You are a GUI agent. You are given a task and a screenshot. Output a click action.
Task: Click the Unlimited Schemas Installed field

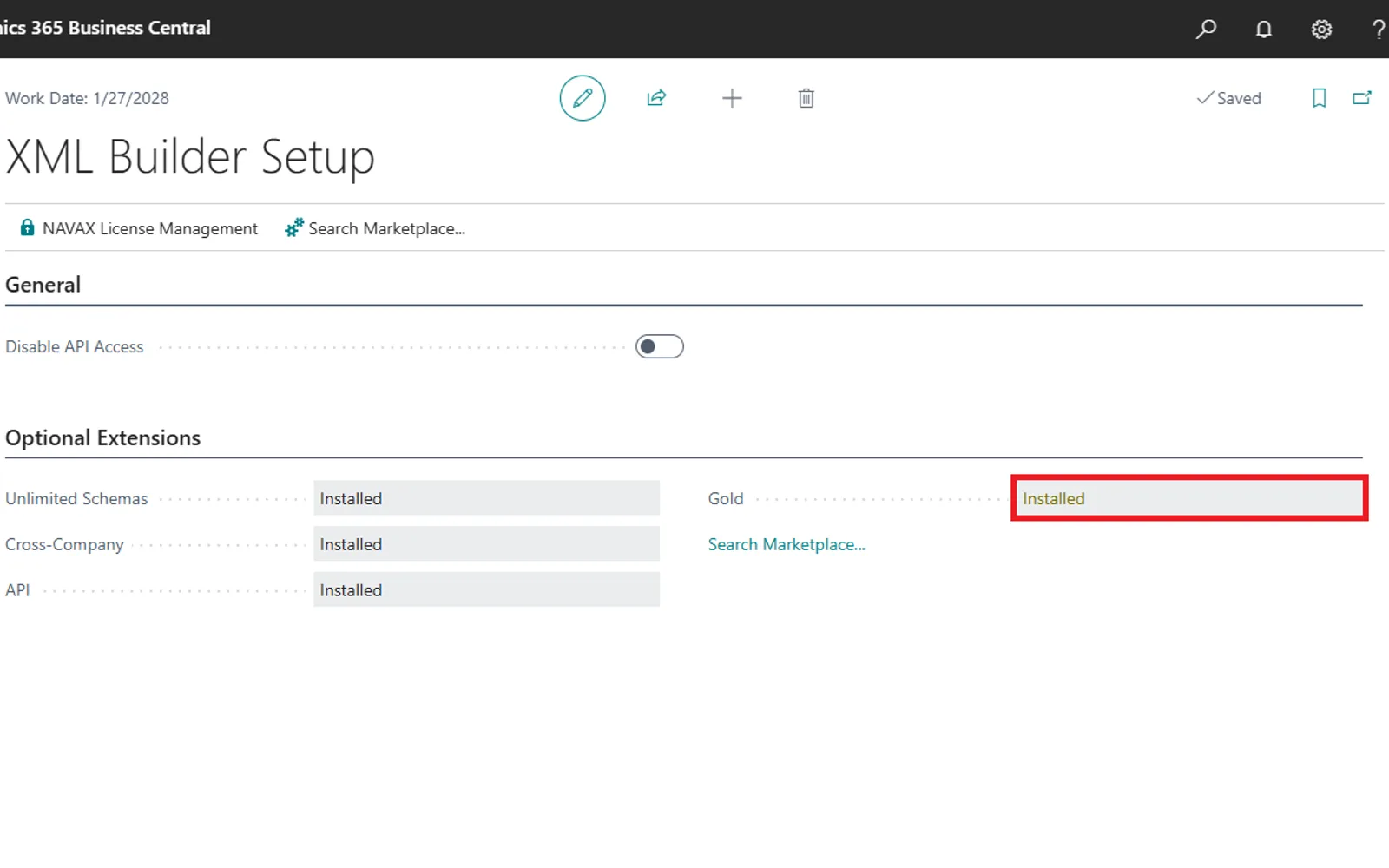(486, 498)
